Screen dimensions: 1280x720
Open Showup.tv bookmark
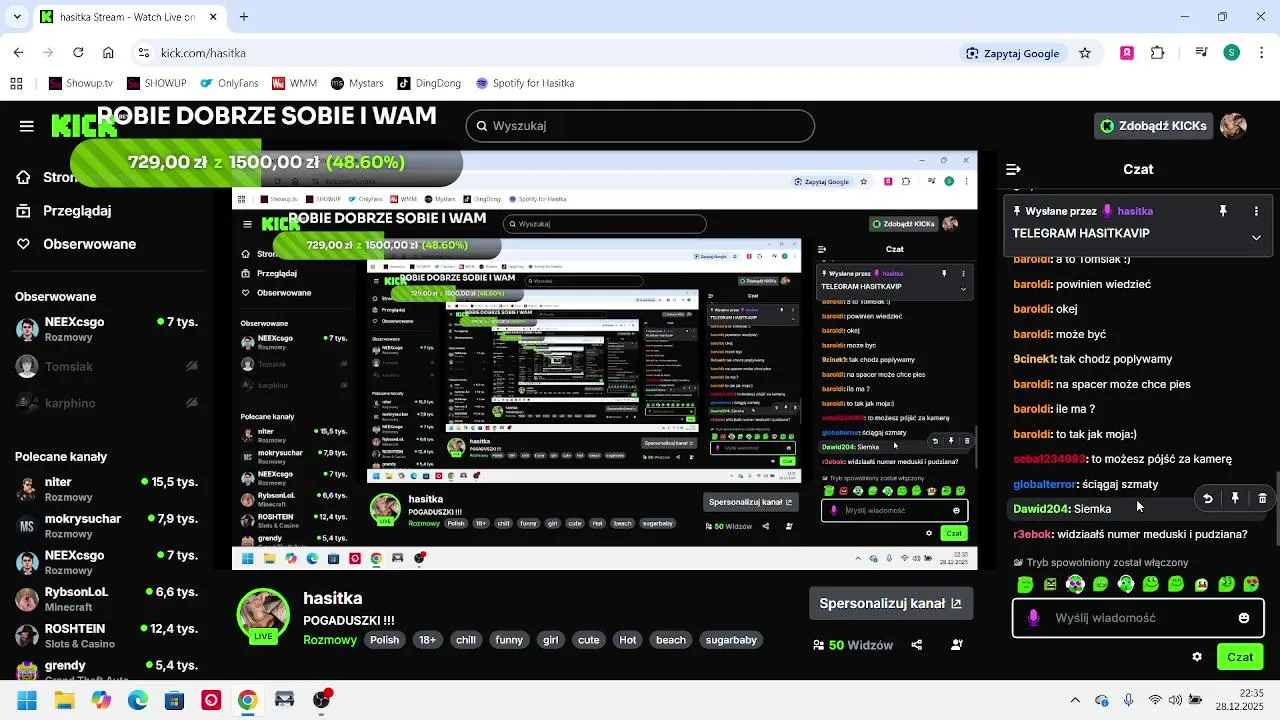coord(81,83)
